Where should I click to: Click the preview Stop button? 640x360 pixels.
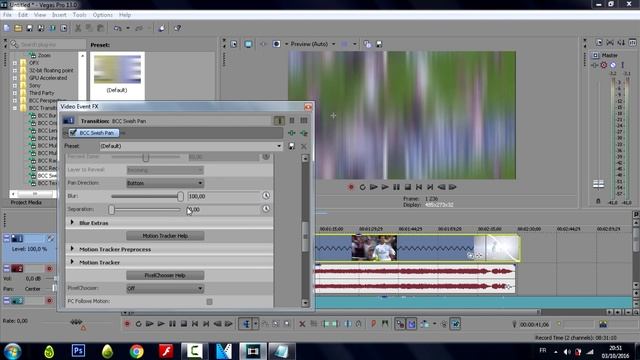[408, 187]
